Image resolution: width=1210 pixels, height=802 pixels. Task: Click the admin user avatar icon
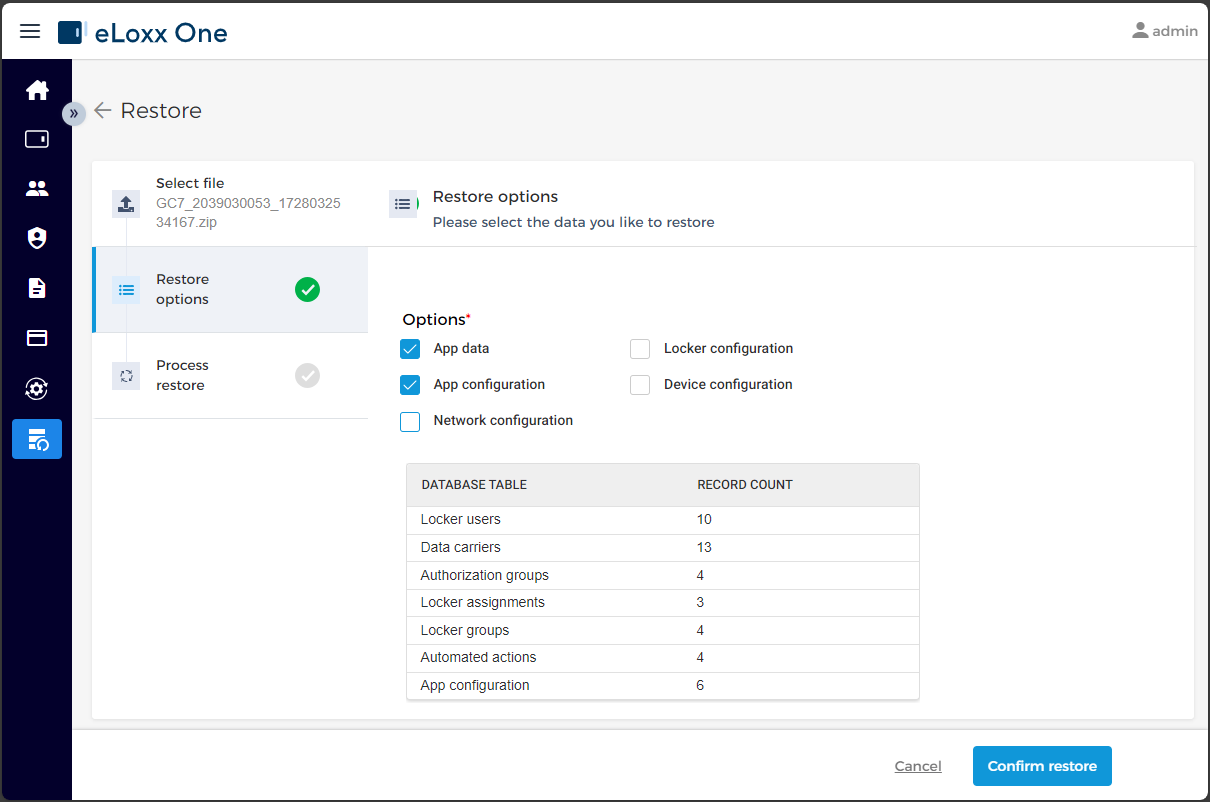[1140, 31]
